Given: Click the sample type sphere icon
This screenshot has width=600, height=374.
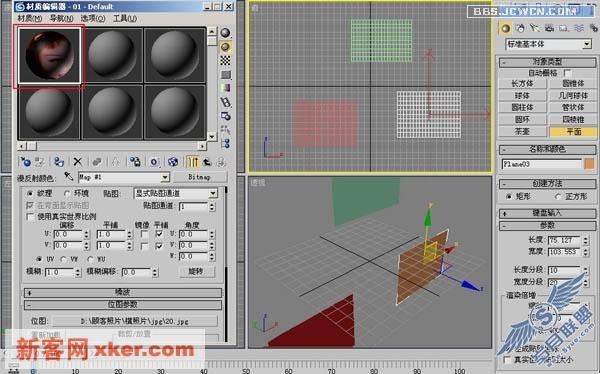Looking at the screenshot, I should (x=225, y=33).
